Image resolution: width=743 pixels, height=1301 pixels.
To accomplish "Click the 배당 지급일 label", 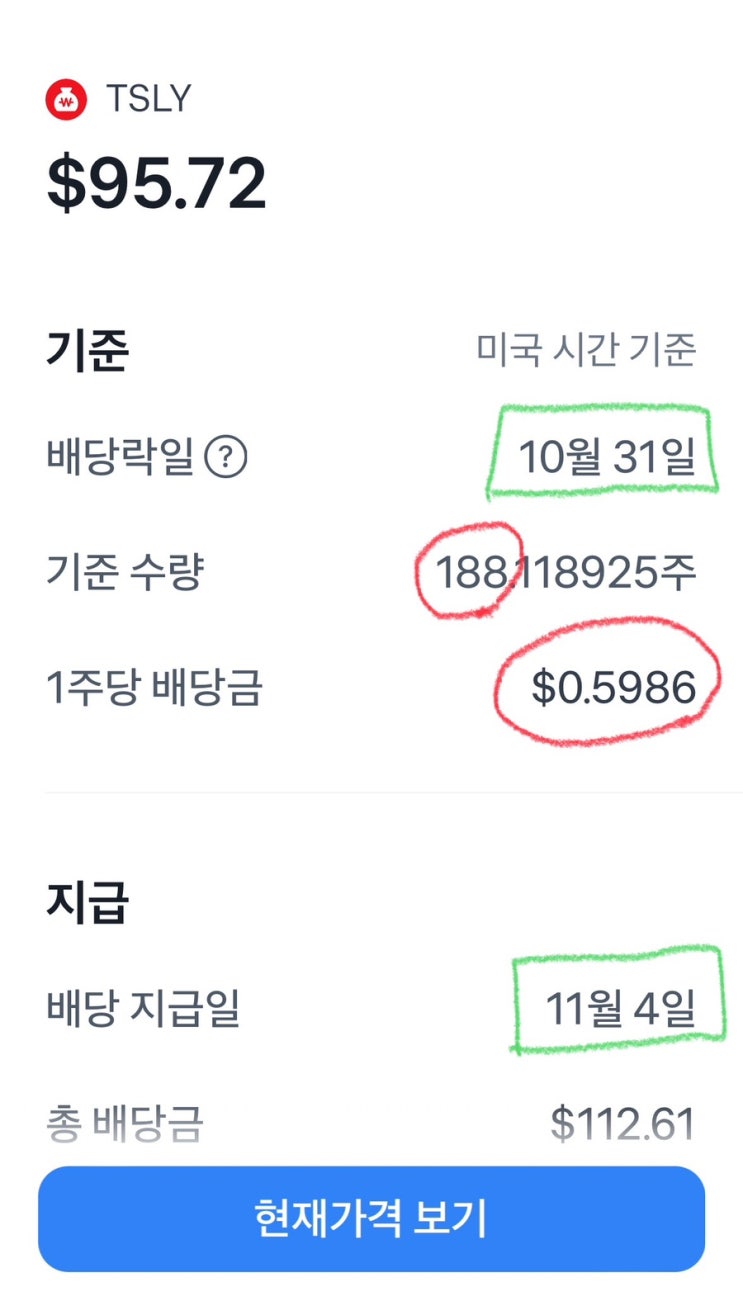I will [x=143, y=1009].
